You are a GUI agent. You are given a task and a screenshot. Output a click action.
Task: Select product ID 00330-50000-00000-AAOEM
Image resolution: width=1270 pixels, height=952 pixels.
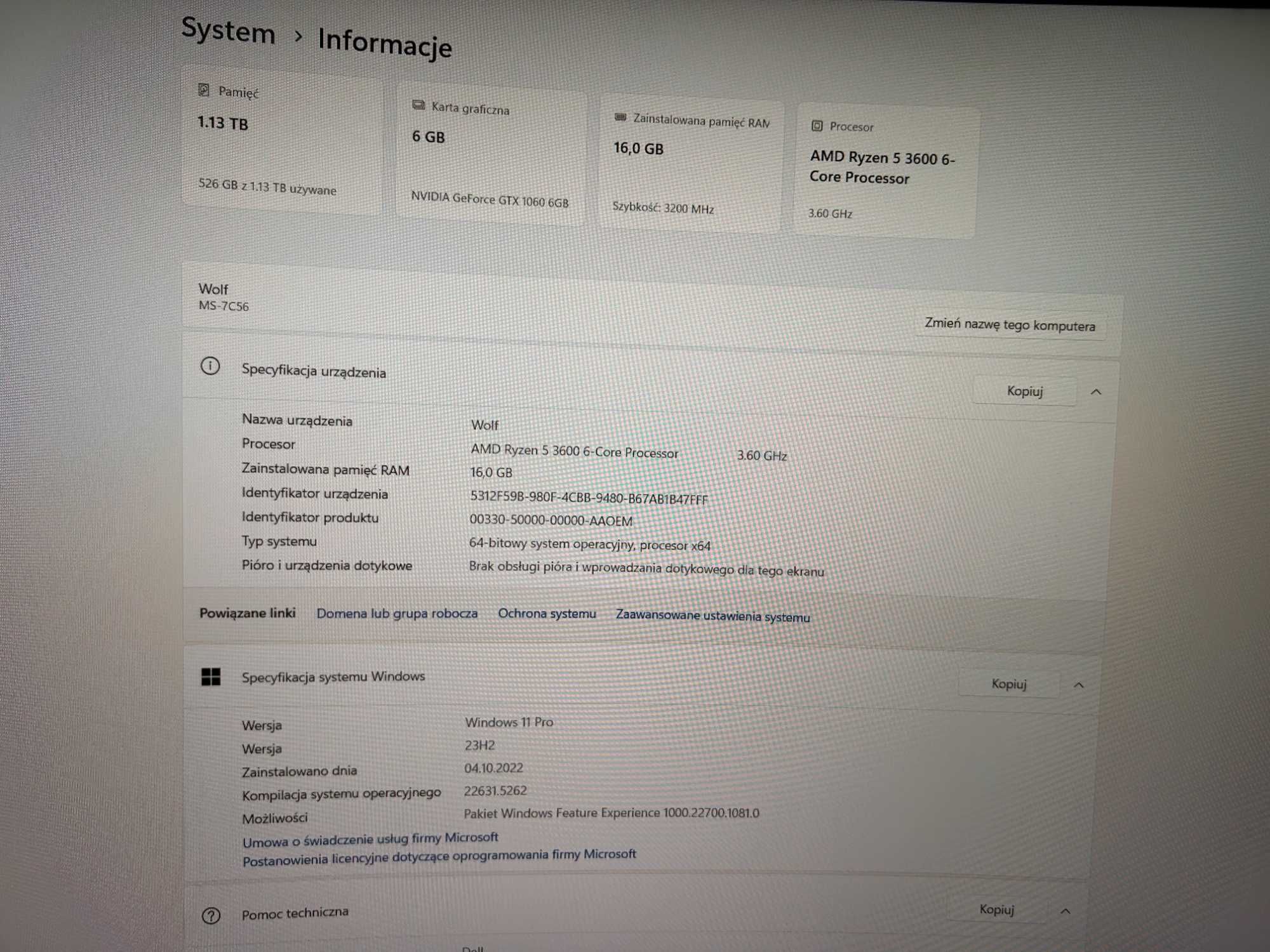551,520
